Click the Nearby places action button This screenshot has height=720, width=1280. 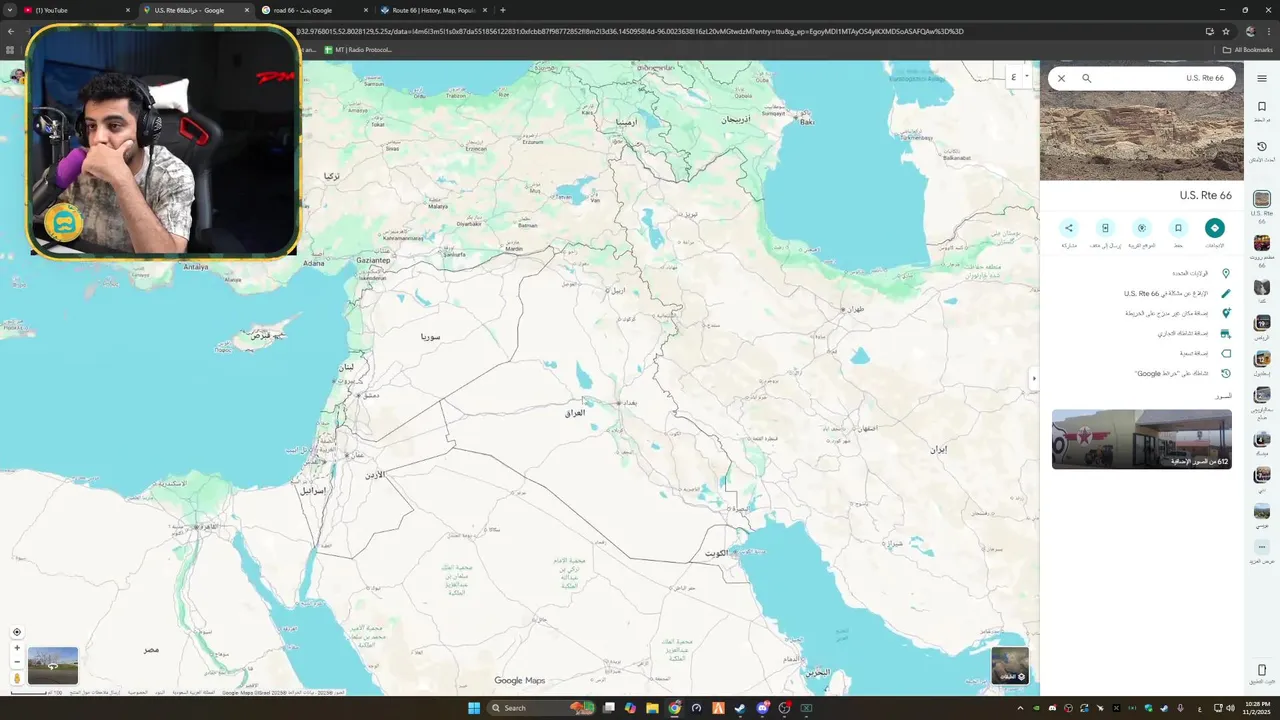(1142, 228)
